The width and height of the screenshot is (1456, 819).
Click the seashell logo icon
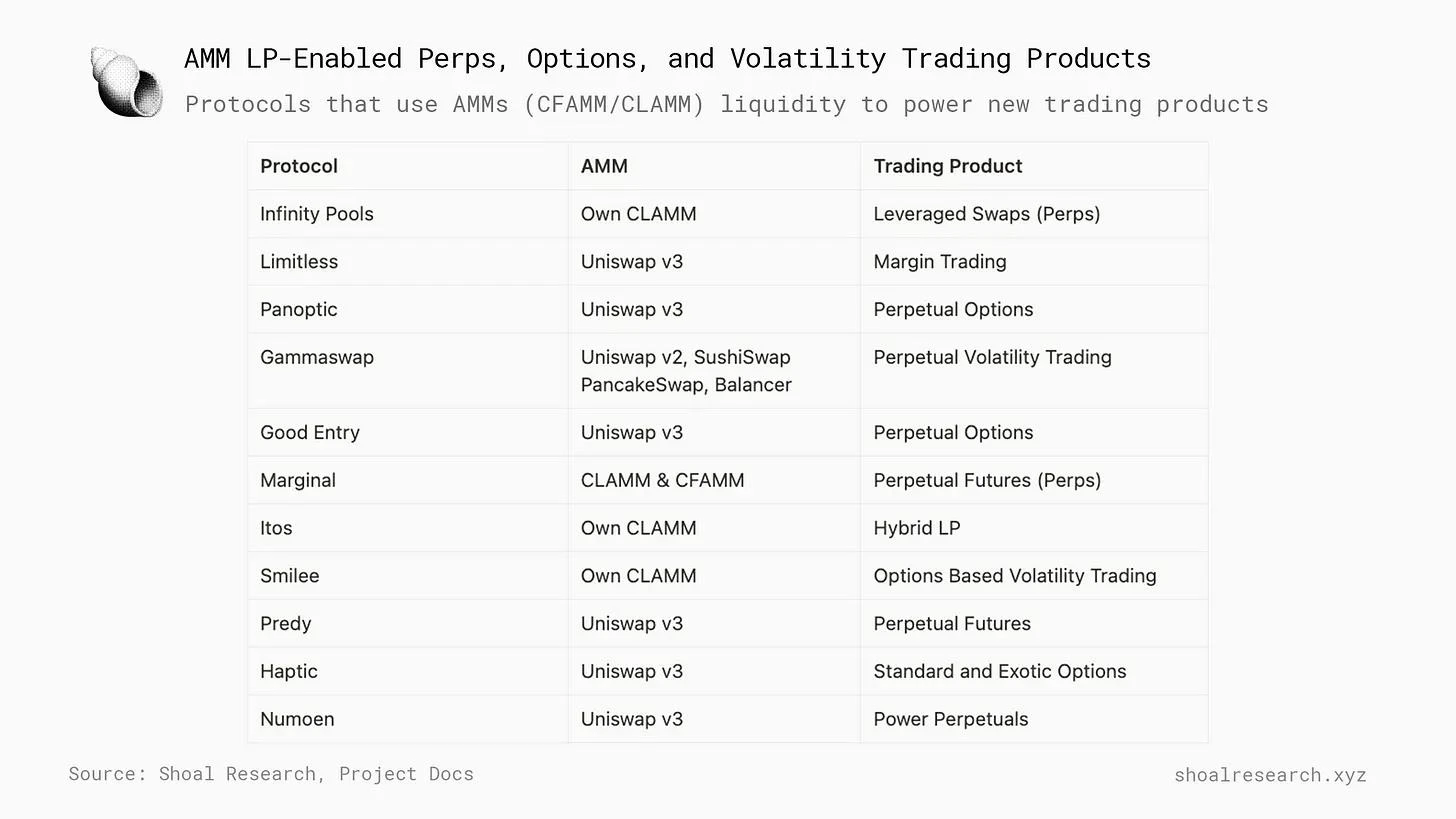(x=126, y=81)
